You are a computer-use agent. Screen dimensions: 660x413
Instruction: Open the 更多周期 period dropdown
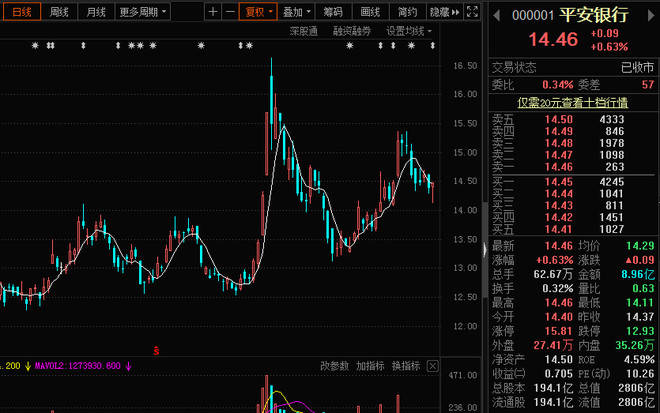click(143, 12)
